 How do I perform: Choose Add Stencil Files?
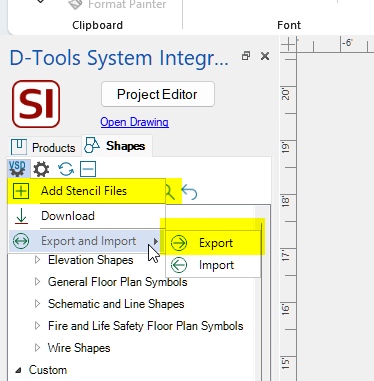[x=86, y=191]
